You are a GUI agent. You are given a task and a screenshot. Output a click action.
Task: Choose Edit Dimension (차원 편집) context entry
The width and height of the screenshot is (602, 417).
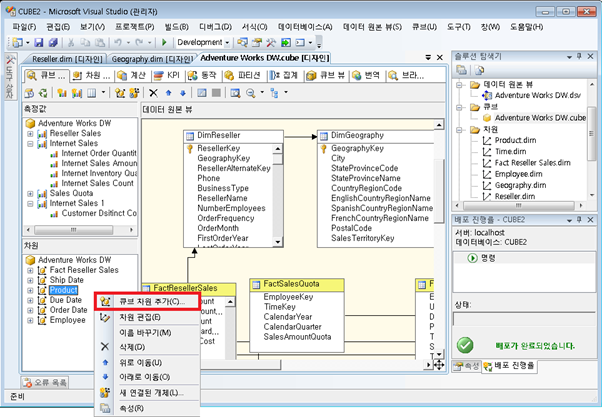[148, 317]
